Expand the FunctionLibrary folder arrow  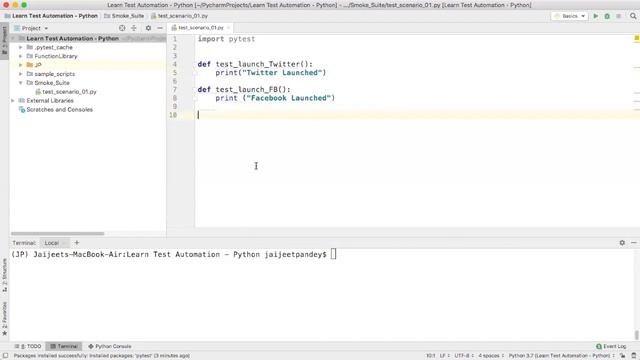click(20, 56)
